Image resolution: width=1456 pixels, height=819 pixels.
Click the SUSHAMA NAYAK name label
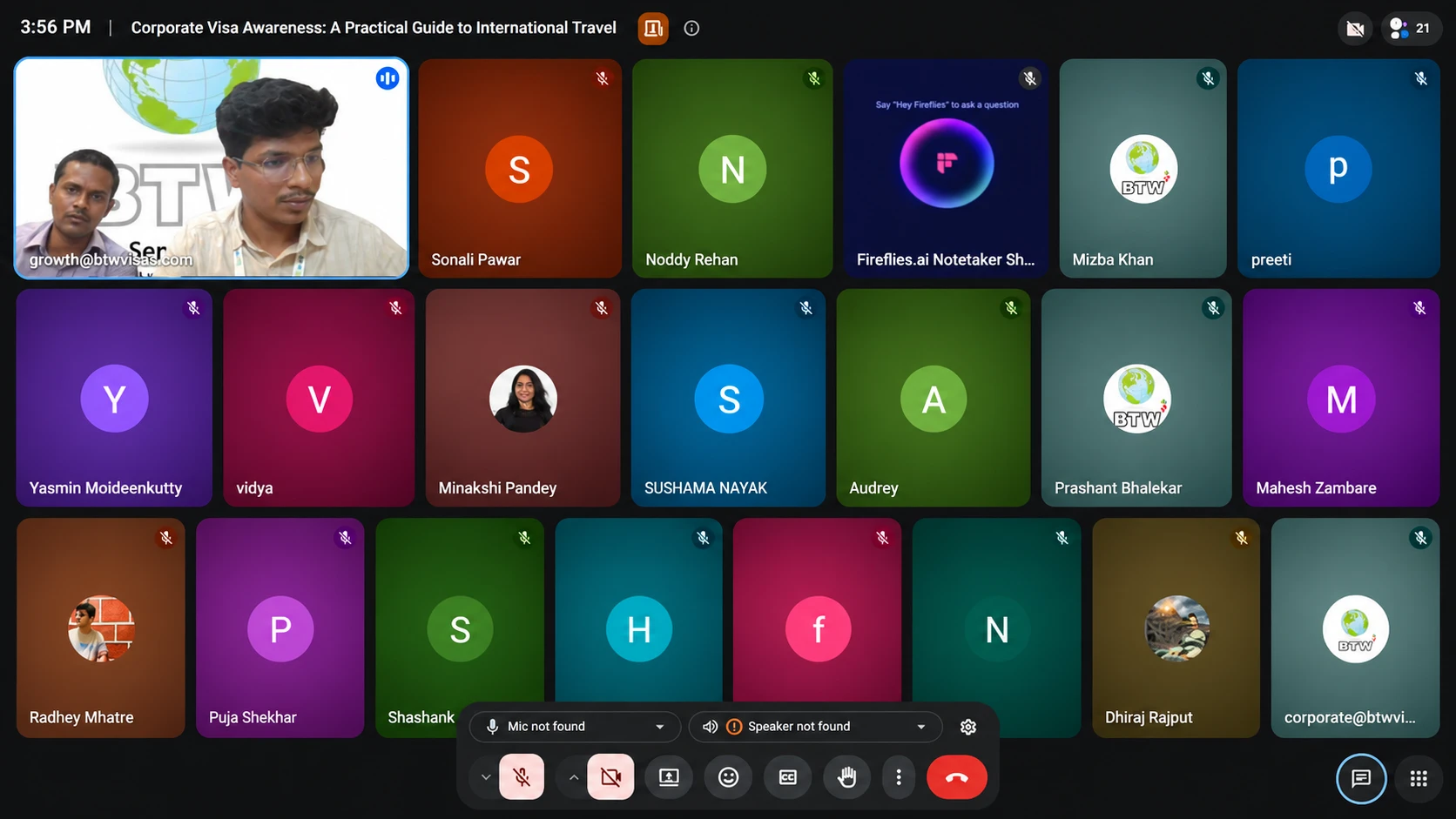pos(705,488)
